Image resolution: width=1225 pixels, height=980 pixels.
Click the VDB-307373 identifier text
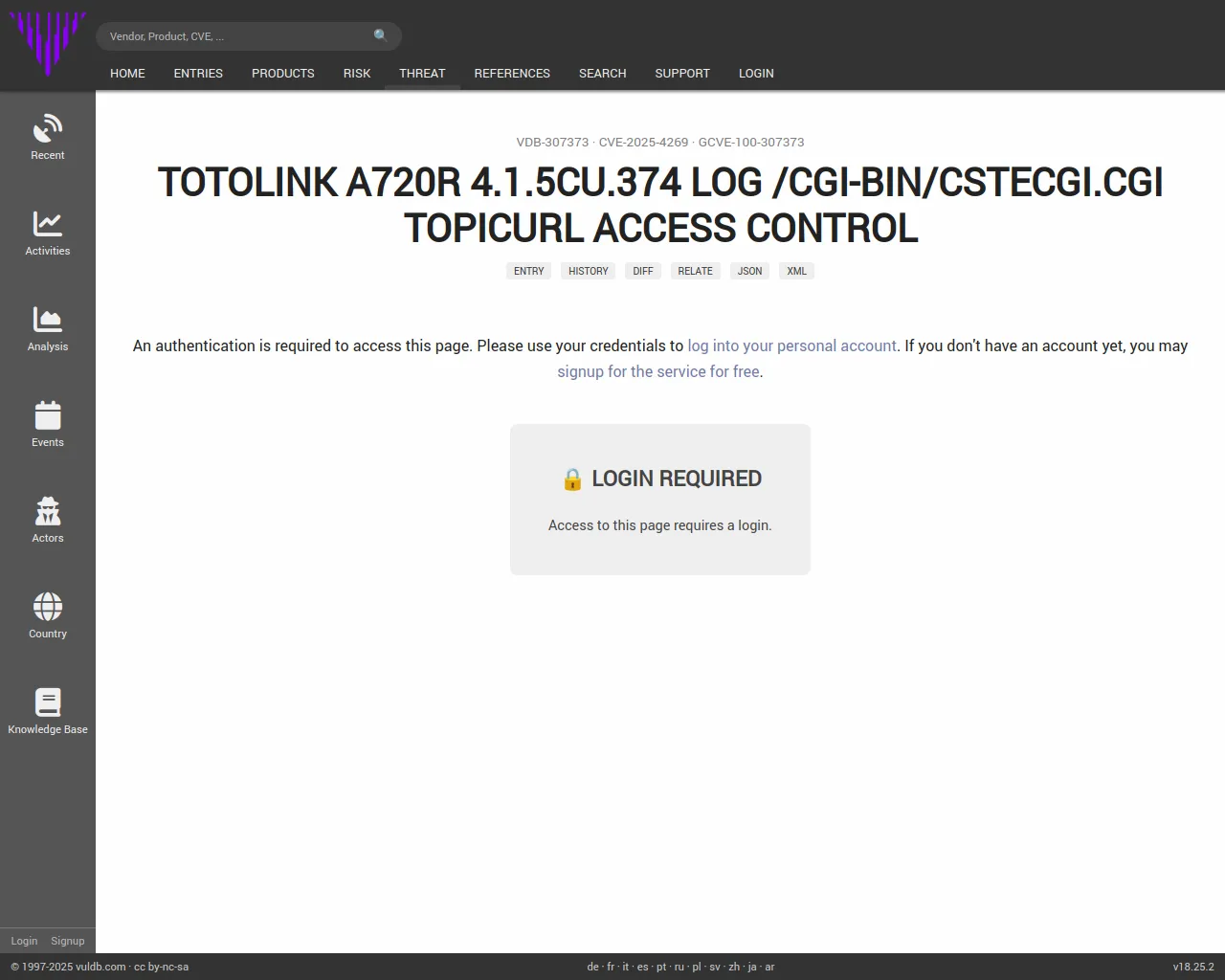(x=552, y=142)
